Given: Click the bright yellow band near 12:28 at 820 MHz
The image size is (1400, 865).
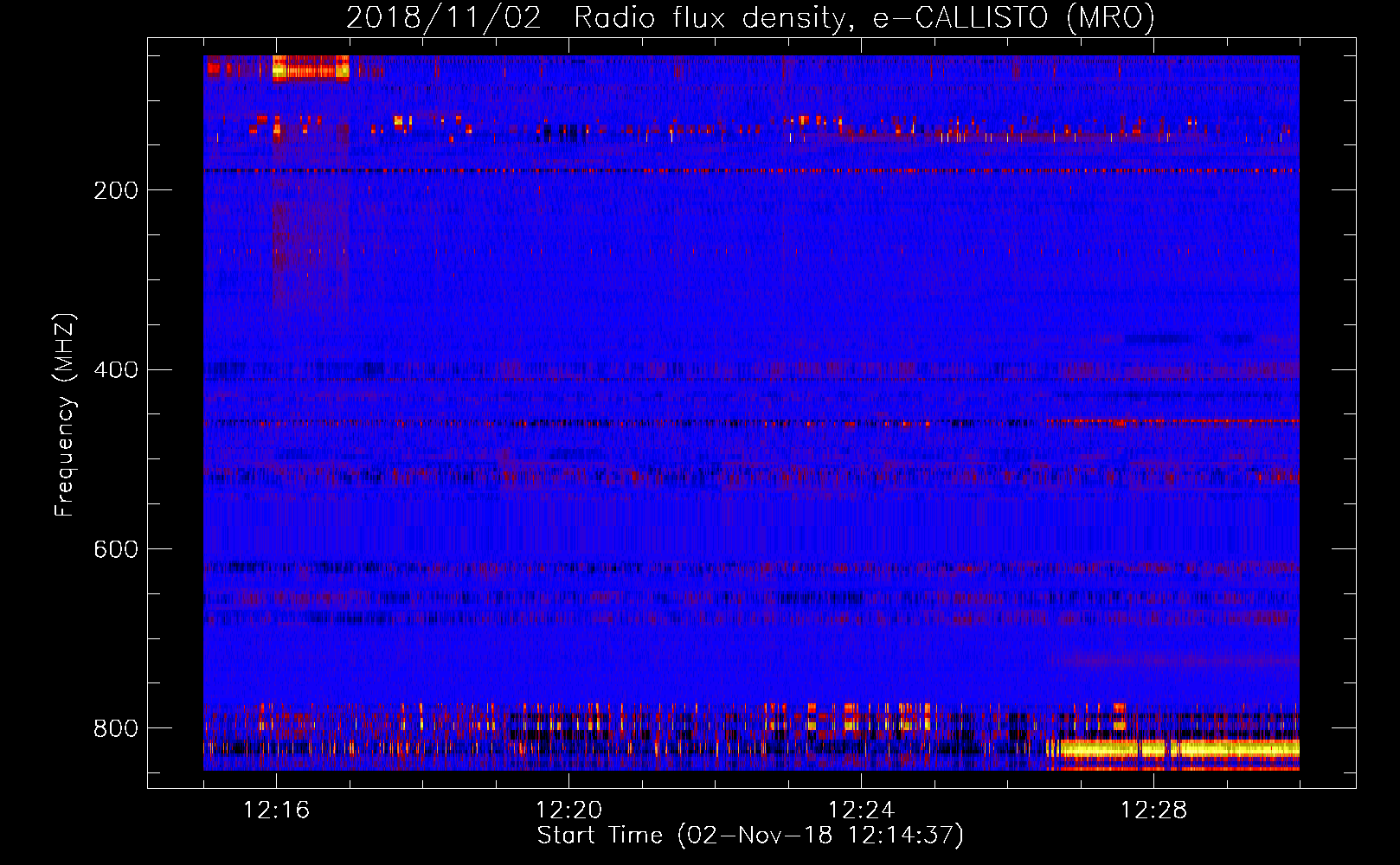Looking at the screenshot, I should pos(1173,749).
